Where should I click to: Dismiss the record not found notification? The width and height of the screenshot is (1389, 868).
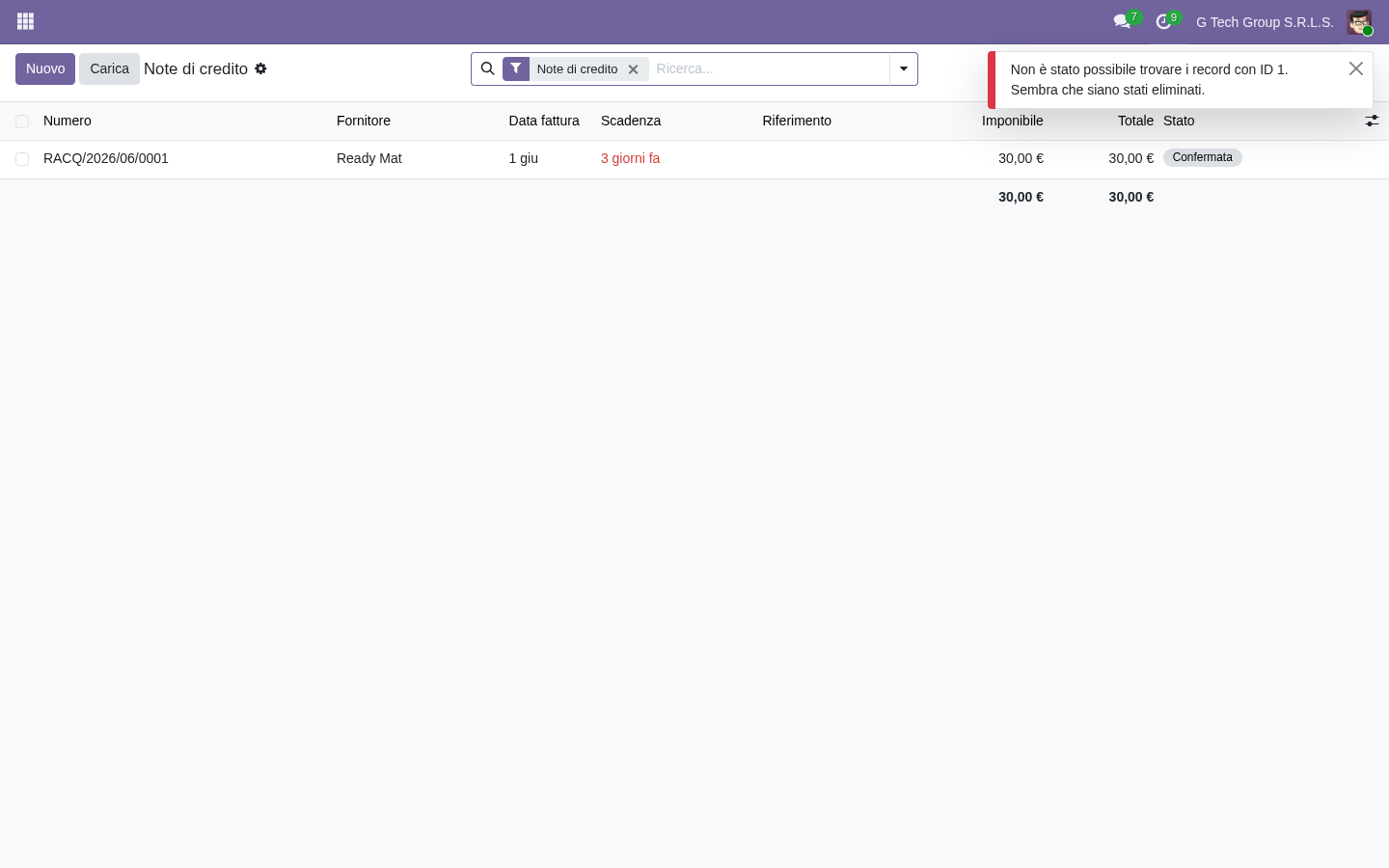point(1355,68)
